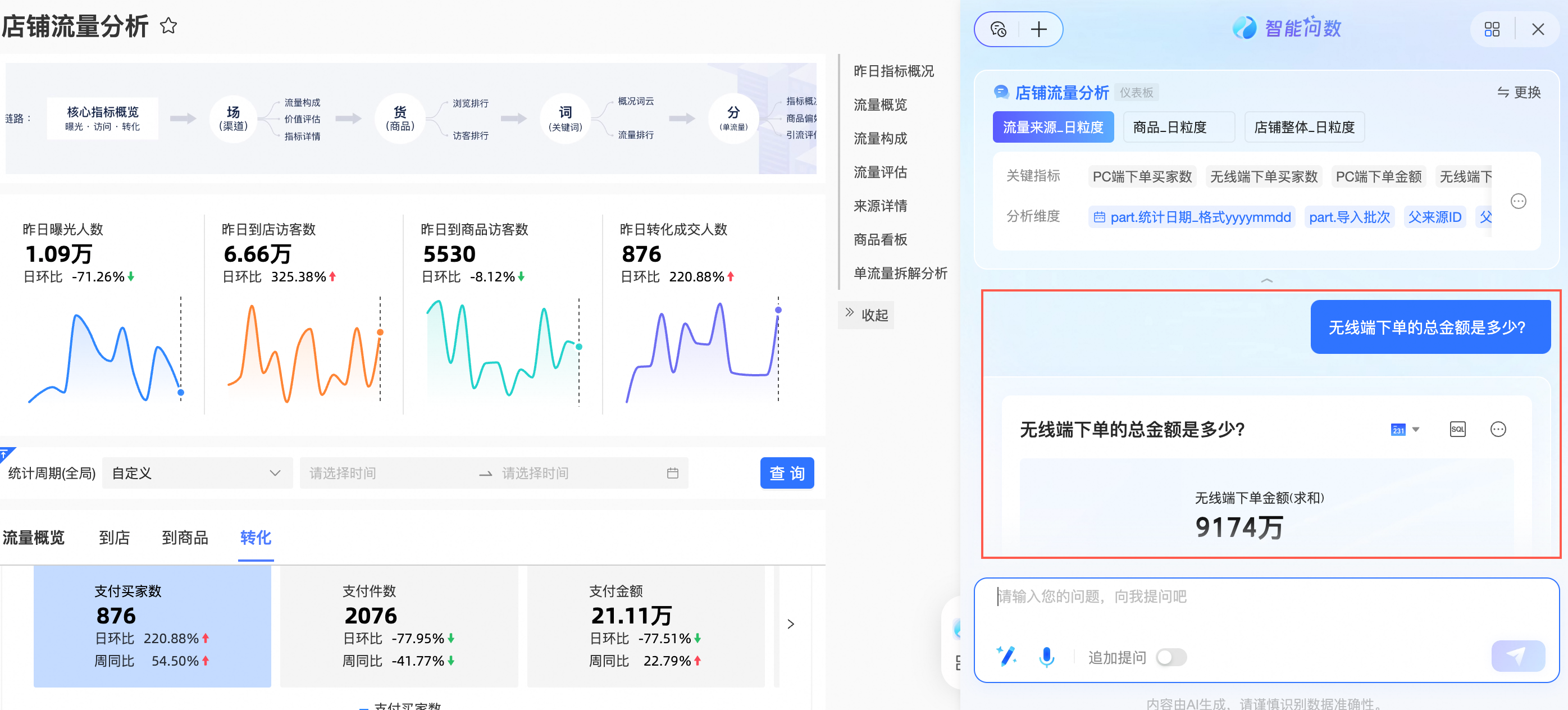1568x710 pixels.
Task: Select the 支付买家数 metric card
Action: [152, 626]
